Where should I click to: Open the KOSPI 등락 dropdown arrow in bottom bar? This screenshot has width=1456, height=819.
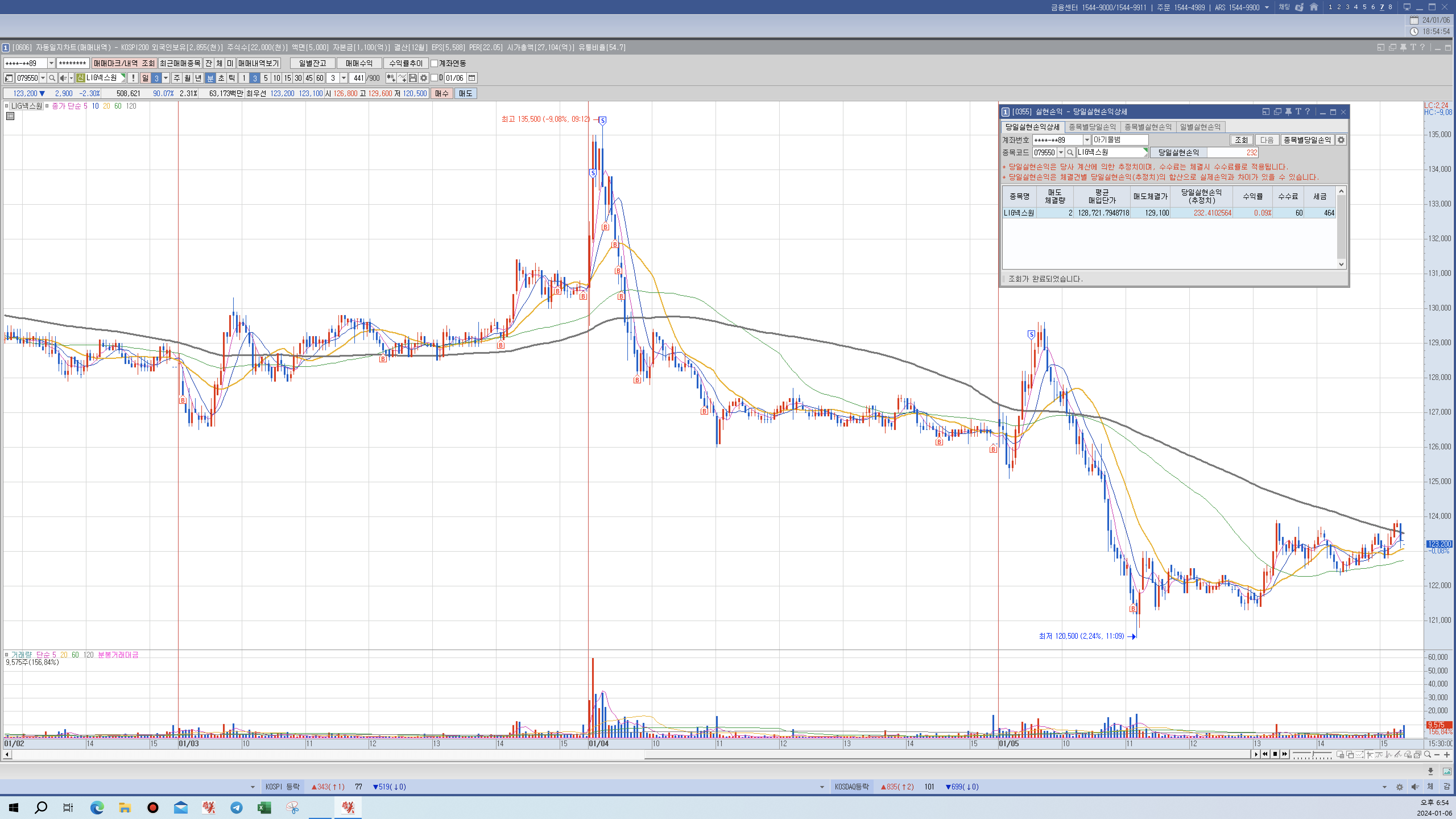pyautogui.click(x=253, y=787)
